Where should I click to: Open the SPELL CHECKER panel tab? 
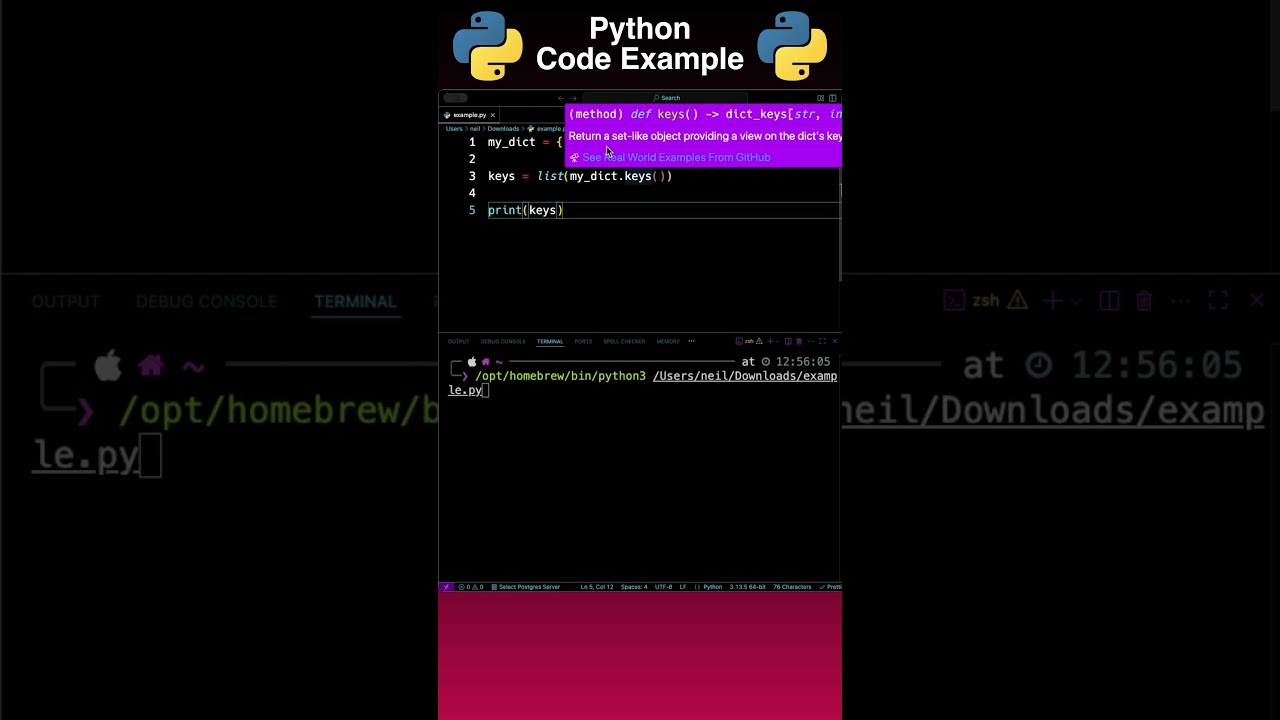[624, 341]
